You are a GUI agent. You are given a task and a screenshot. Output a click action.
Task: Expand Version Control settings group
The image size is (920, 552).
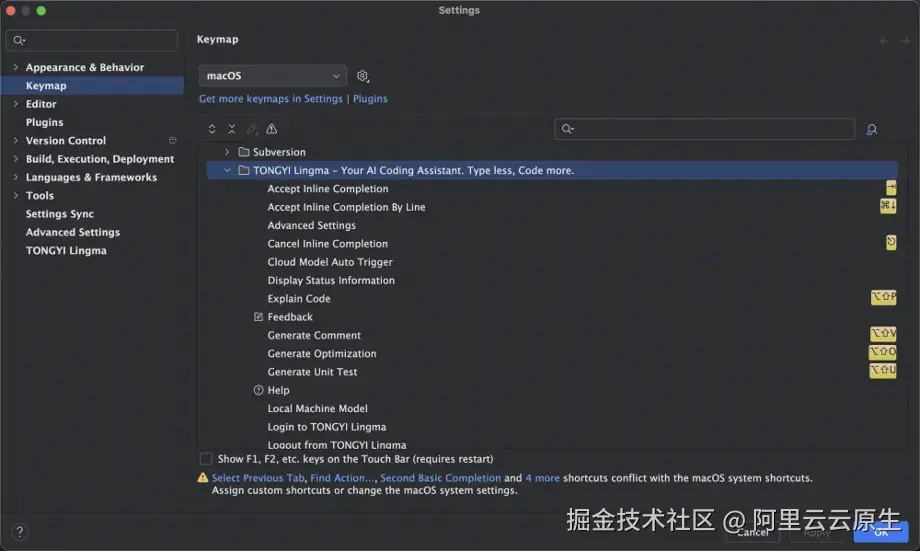[16, 141]
